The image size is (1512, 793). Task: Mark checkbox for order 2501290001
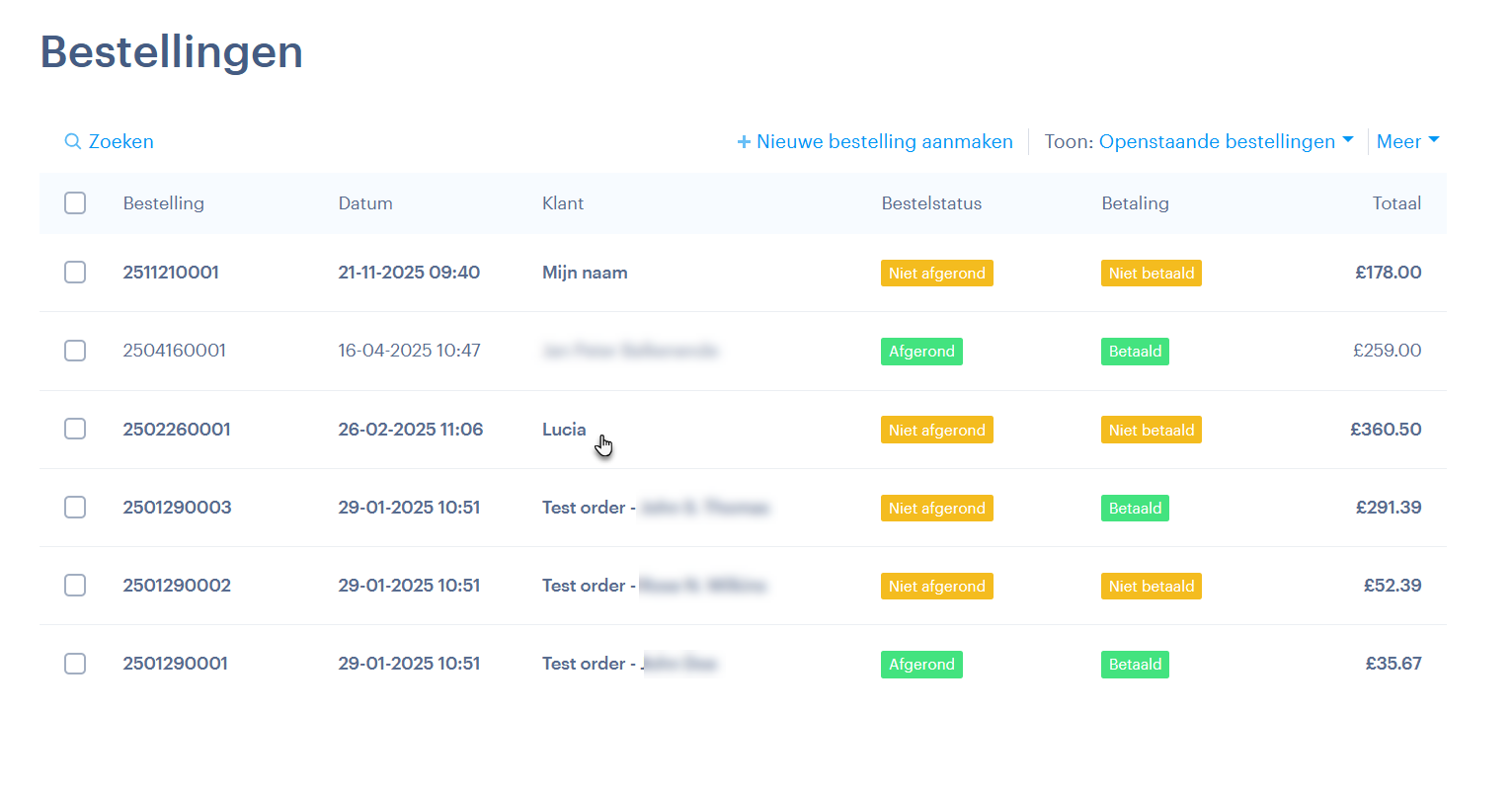pyautogui.click(x=75, y=663)
